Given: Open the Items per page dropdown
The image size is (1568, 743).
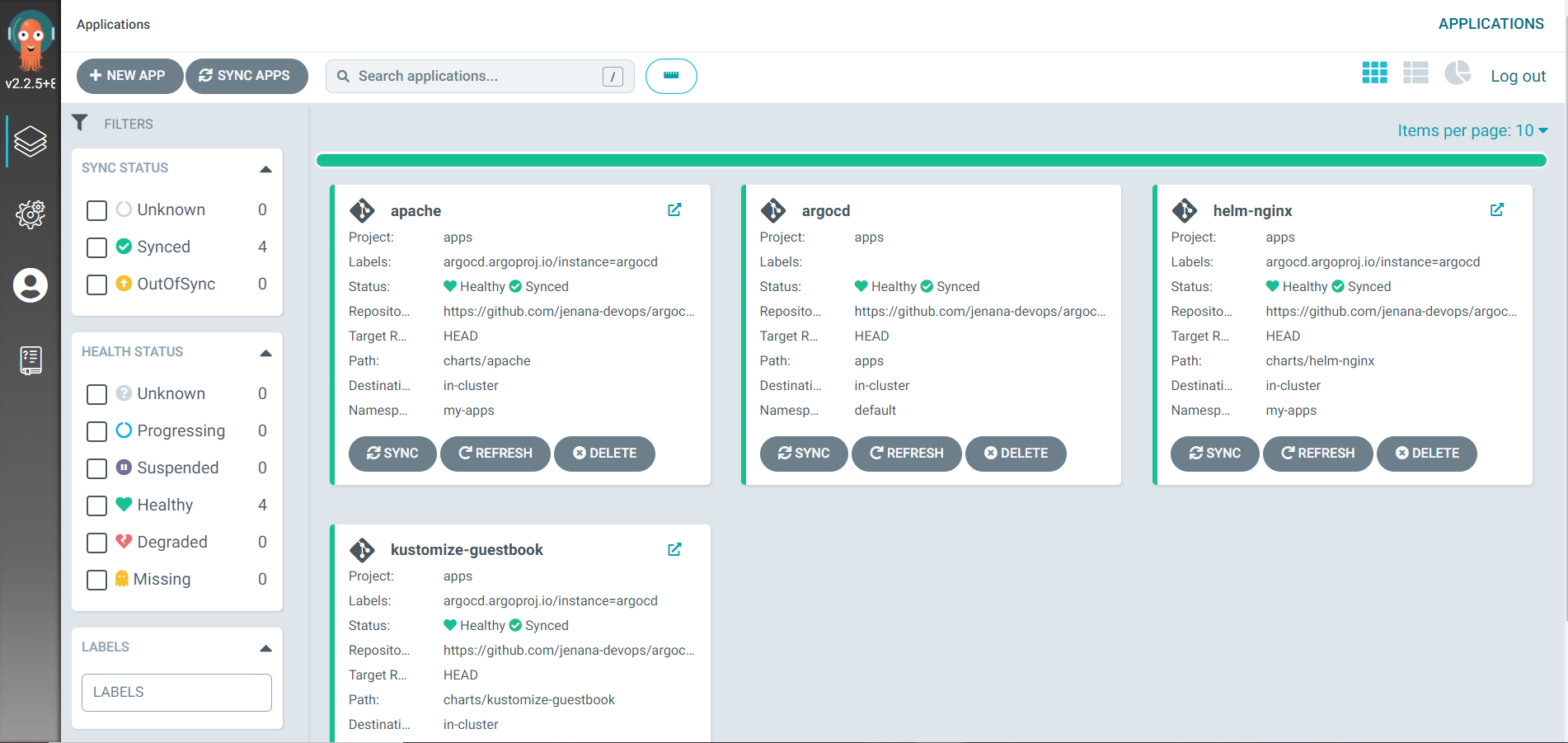Looking at the screenshot, I should point(1472,130).
